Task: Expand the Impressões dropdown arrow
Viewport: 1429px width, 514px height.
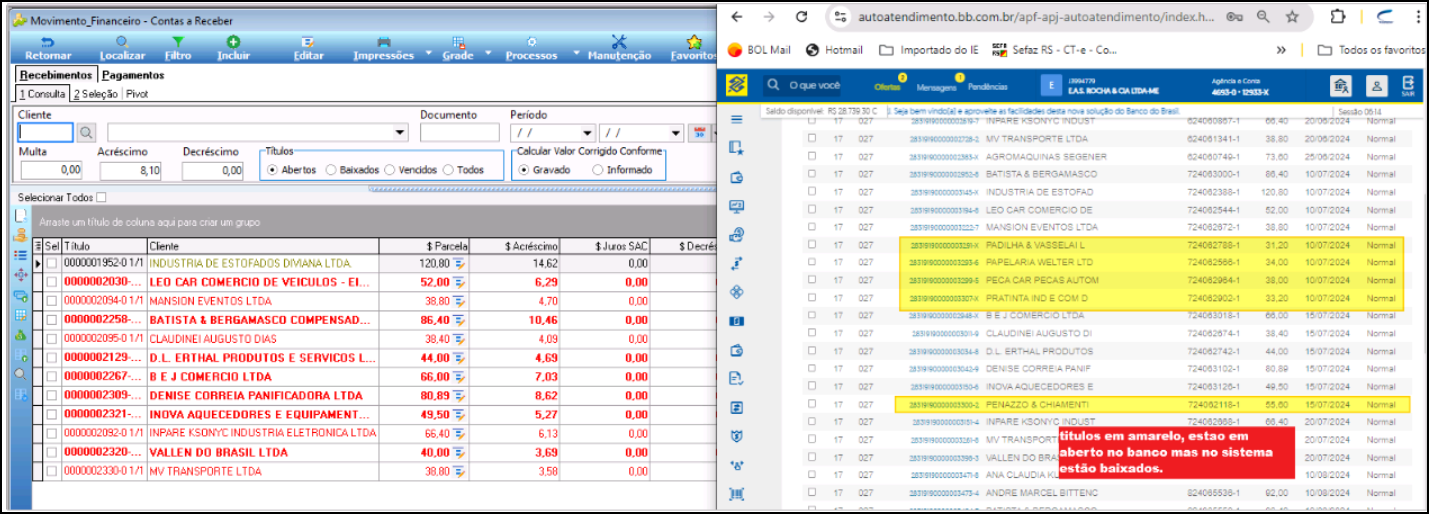Action: [x=428, y=54]
